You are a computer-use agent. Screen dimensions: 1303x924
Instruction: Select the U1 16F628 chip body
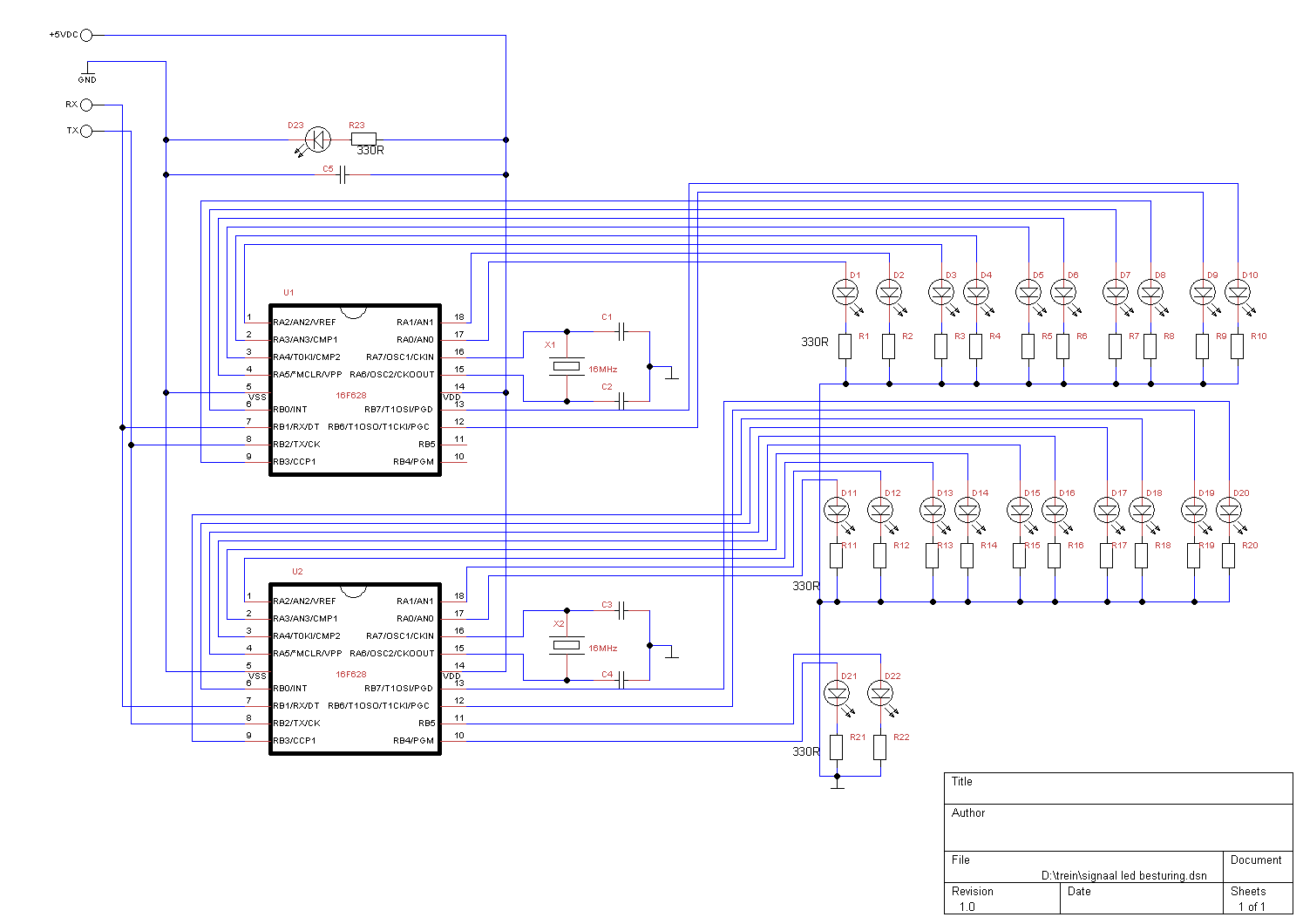(355, 391)
